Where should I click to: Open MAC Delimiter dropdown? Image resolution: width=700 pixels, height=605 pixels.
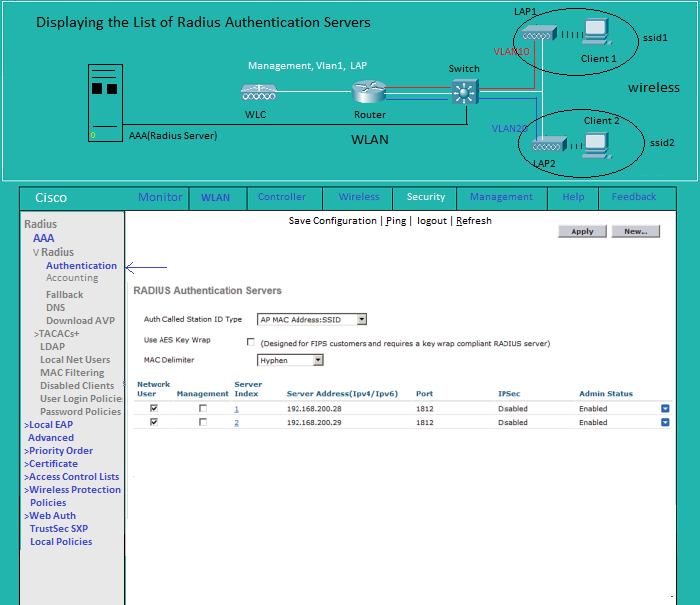(290, 360)
